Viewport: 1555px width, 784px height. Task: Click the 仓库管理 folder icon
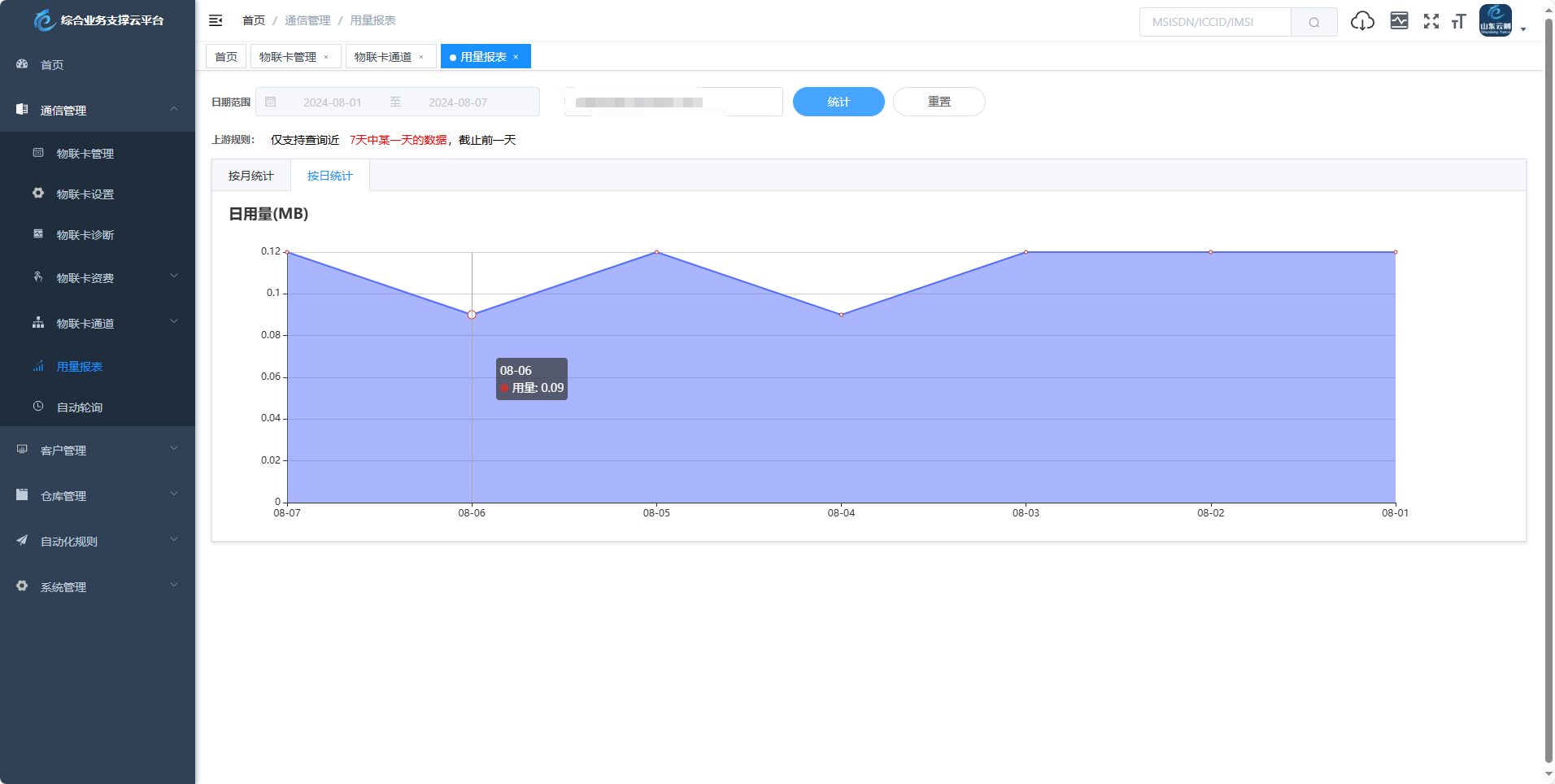[22, 495]
